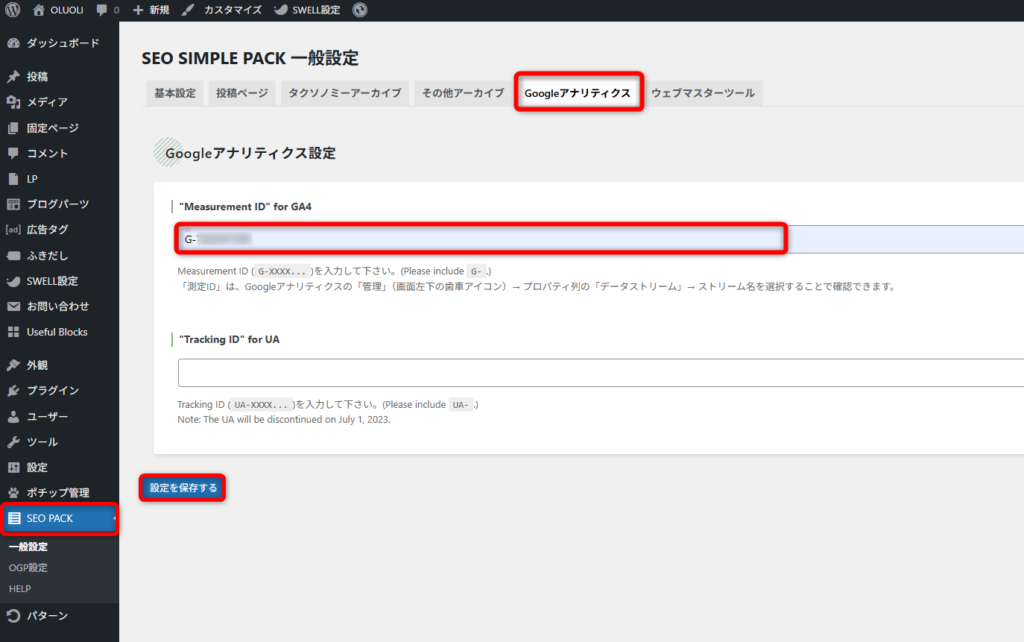
Task: Click the OLUOLI site name link
Action: click(67, 10)
